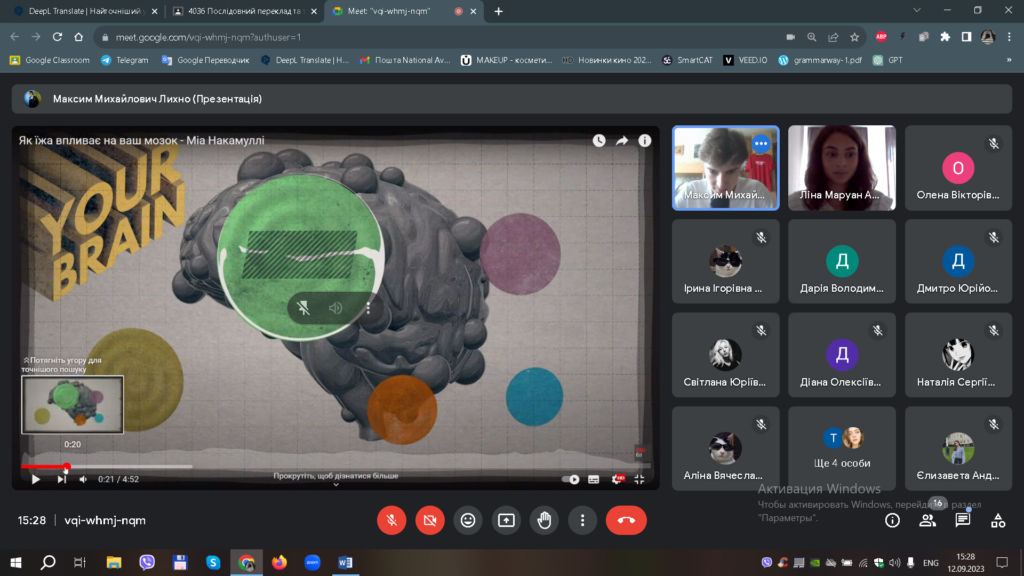Open the meeting details info icon

tap(892, 520)
